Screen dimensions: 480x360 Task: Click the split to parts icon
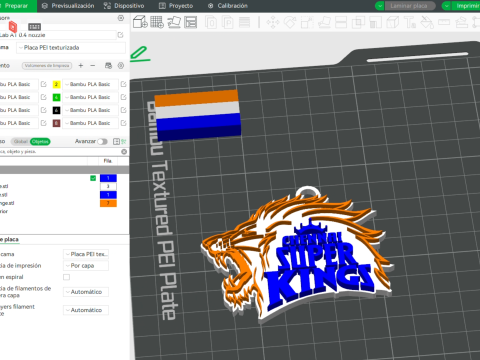pyautogui.click(x=228, y=22)
